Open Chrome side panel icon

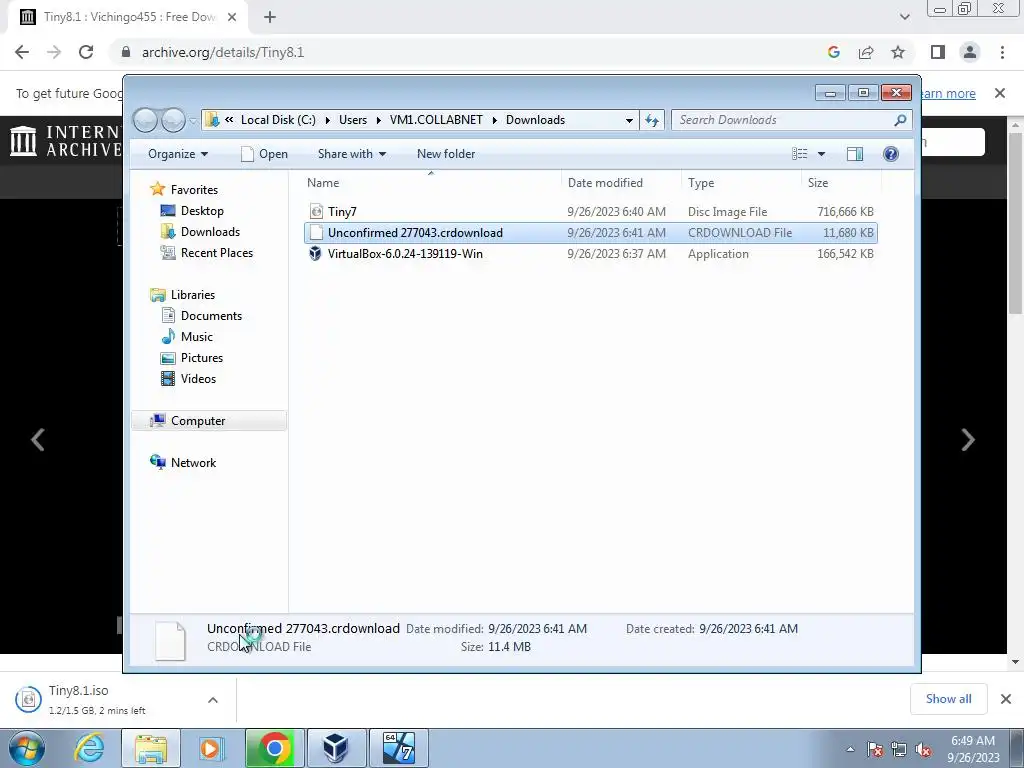point(938,52)
